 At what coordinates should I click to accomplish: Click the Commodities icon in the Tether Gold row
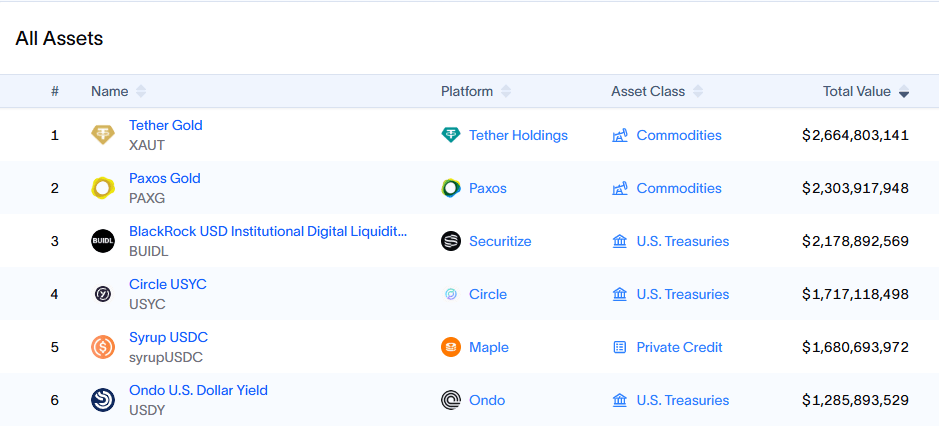tap(620, 135)
